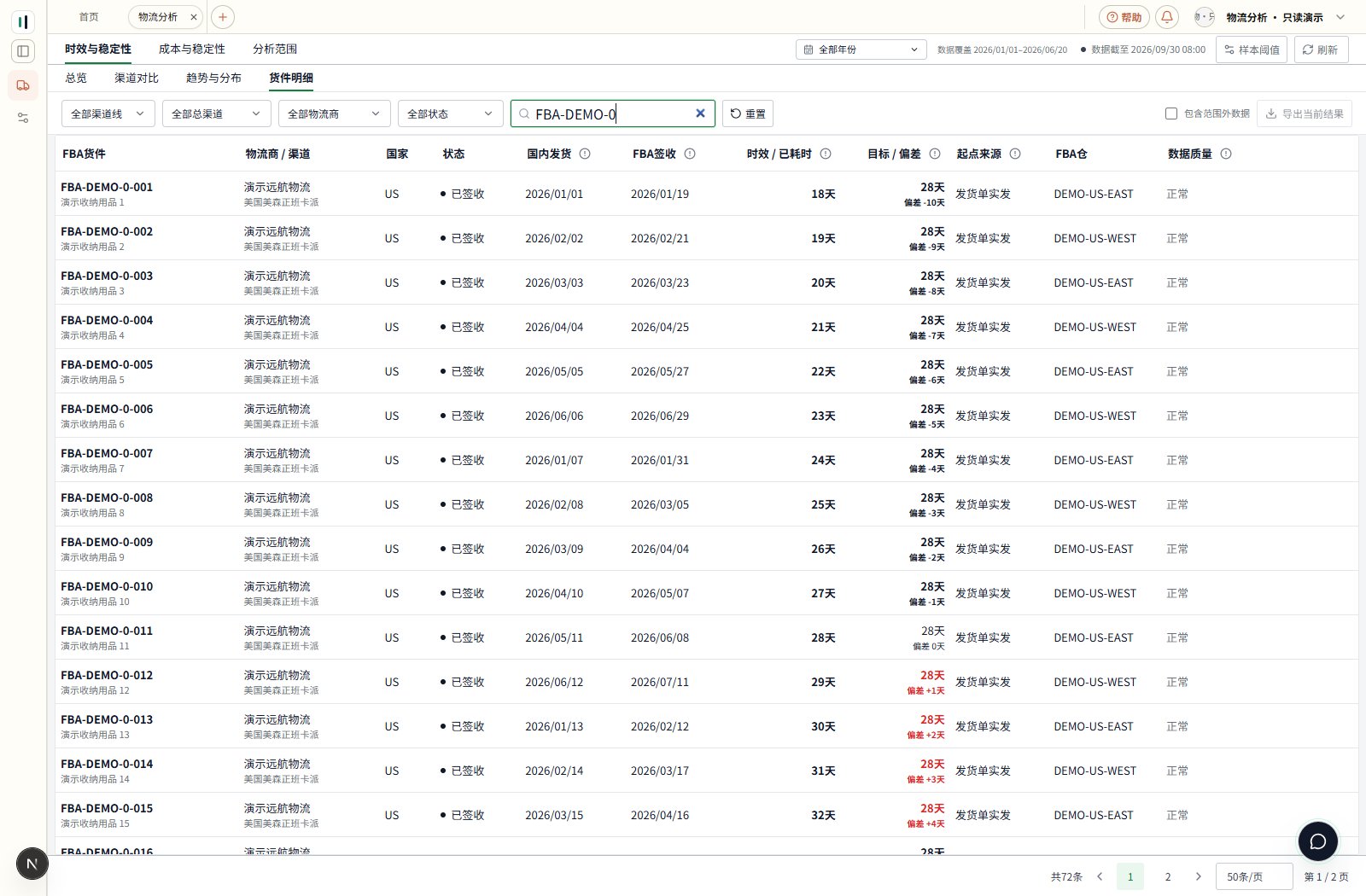Show info for 目标 / 偏差 column
Viewport: 1366px width, 896px height.
pyautogui.click(x=935, y=154)
